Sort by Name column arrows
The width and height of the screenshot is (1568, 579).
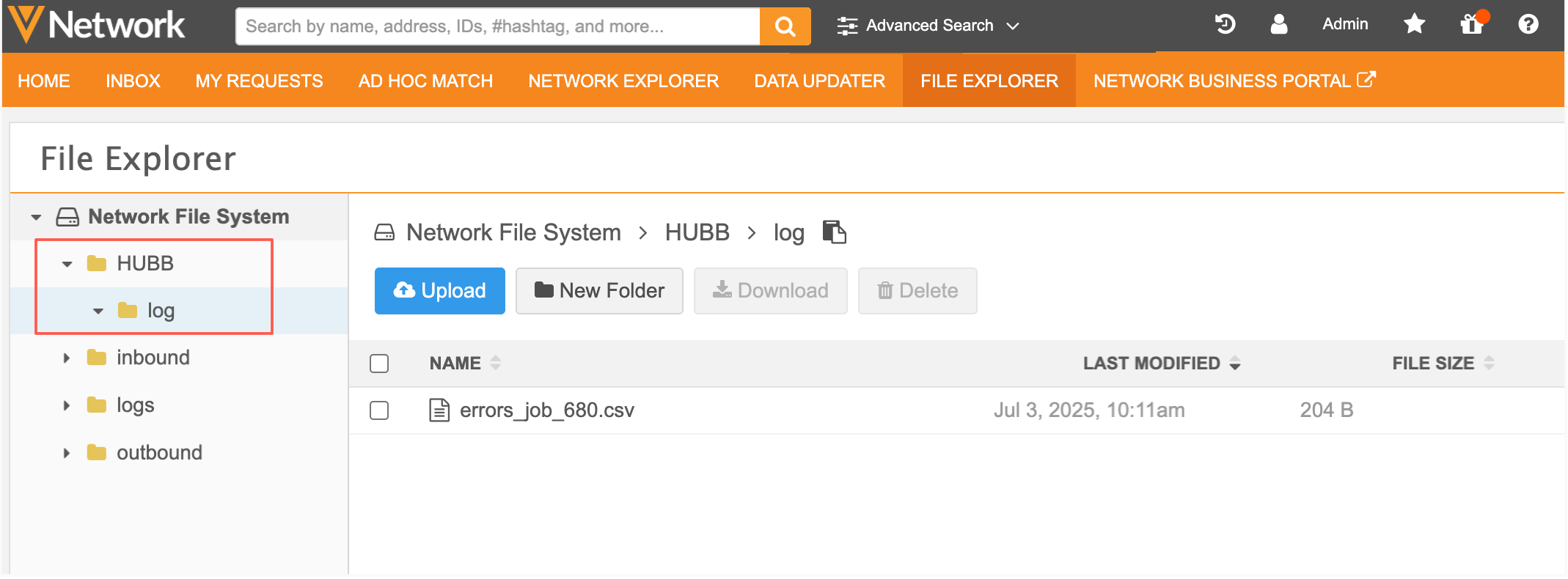click(496, 363)
